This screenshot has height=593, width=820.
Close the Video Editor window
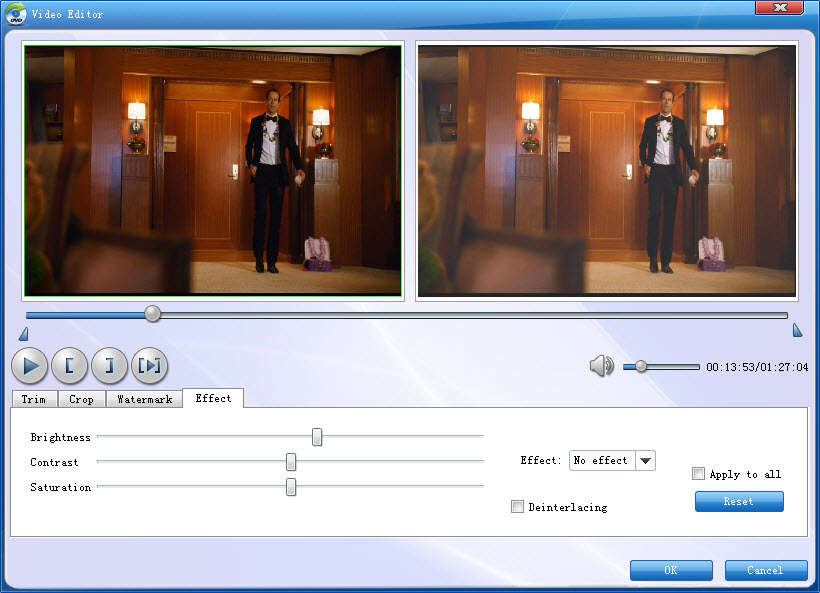tap(780, 7)
